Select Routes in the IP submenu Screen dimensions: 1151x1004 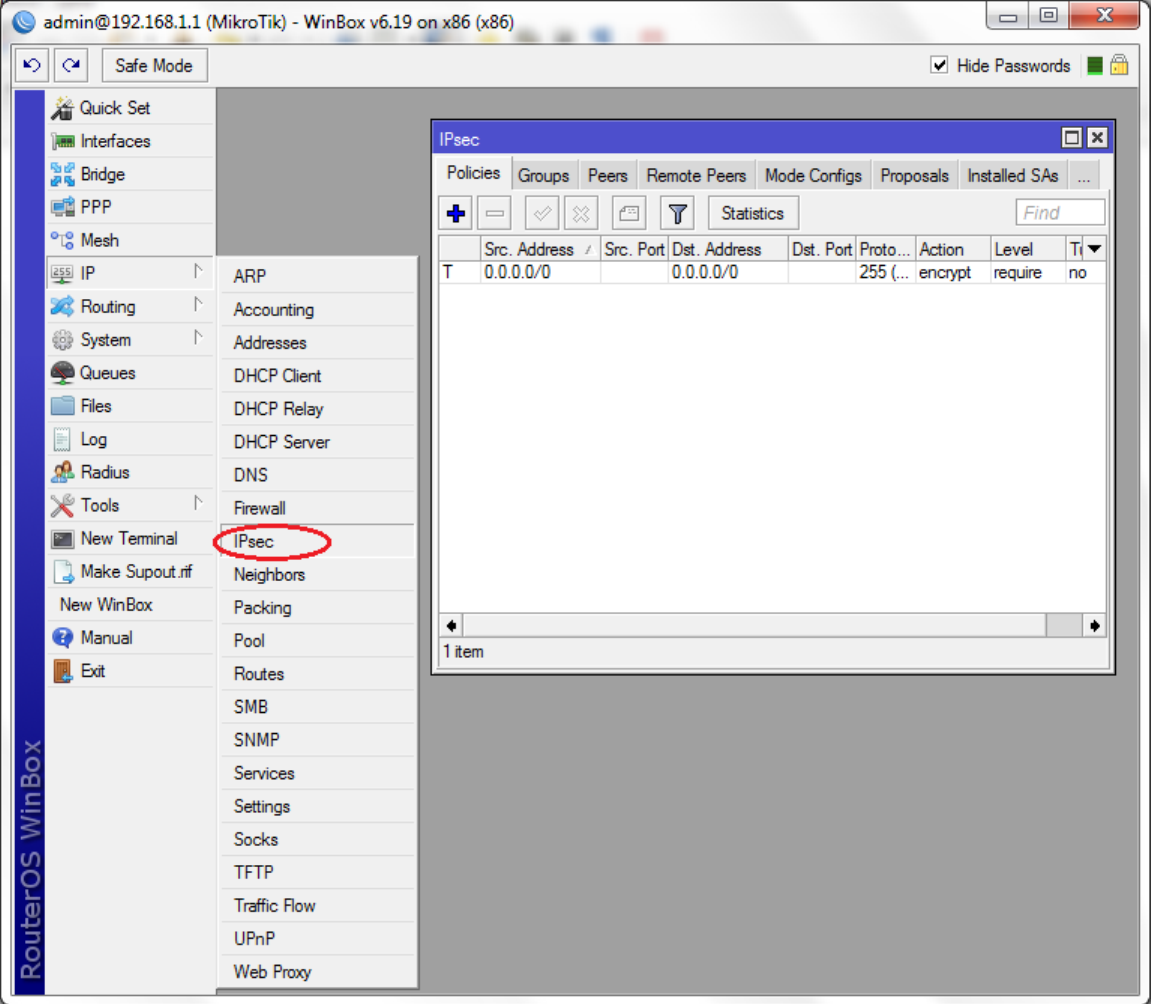coord(318,674)
